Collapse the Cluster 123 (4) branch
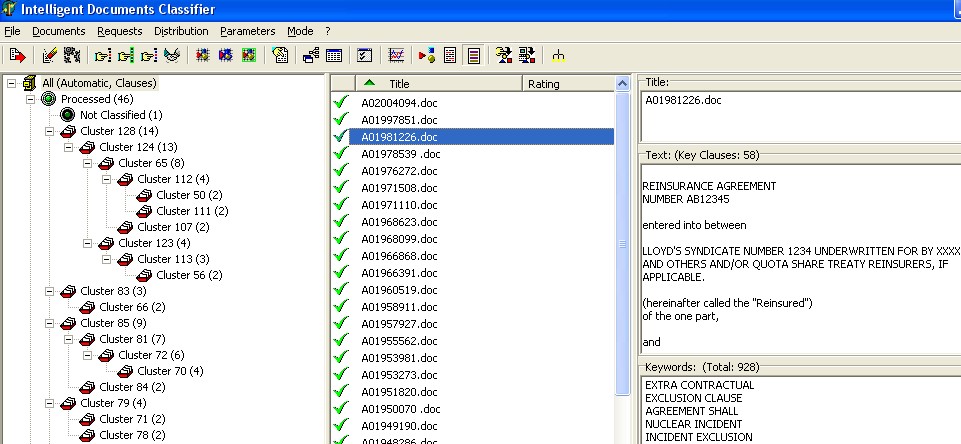961x444 pixels. pyautogui.click(x=88, y=243)
